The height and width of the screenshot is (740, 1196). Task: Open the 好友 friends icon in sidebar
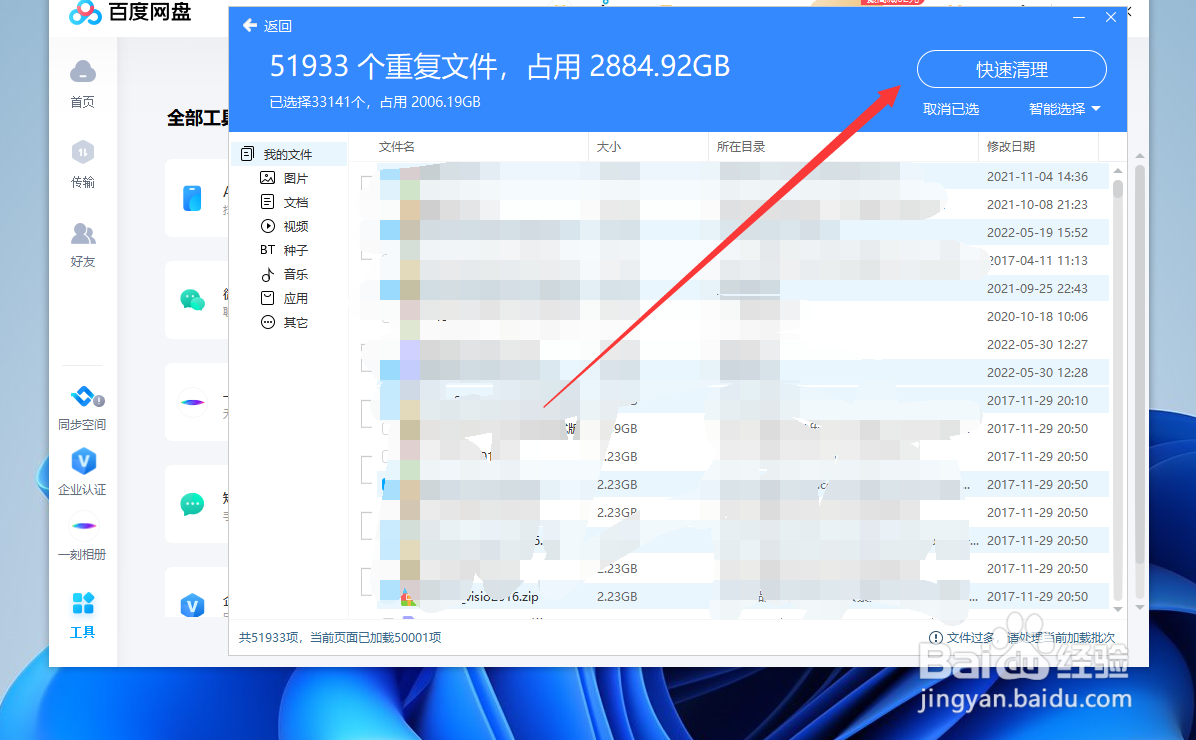(x=82, y=233)
